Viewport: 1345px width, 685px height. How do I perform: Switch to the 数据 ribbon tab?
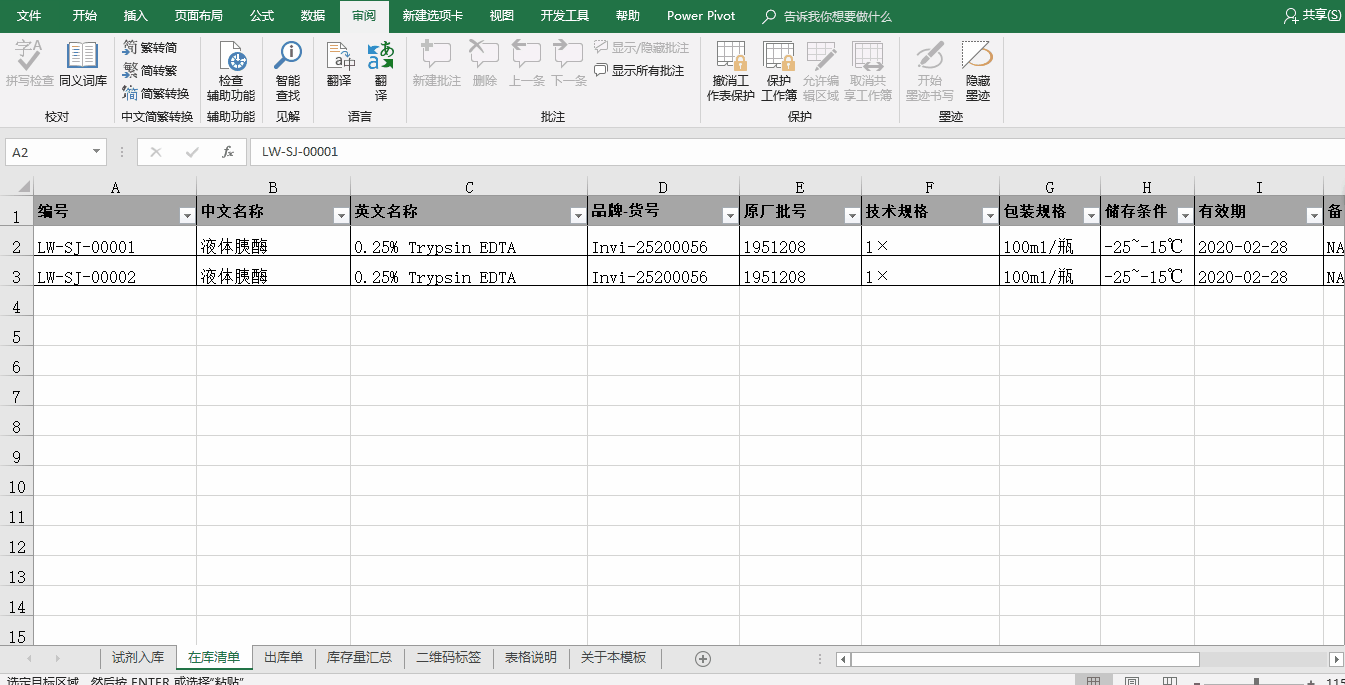313,16
